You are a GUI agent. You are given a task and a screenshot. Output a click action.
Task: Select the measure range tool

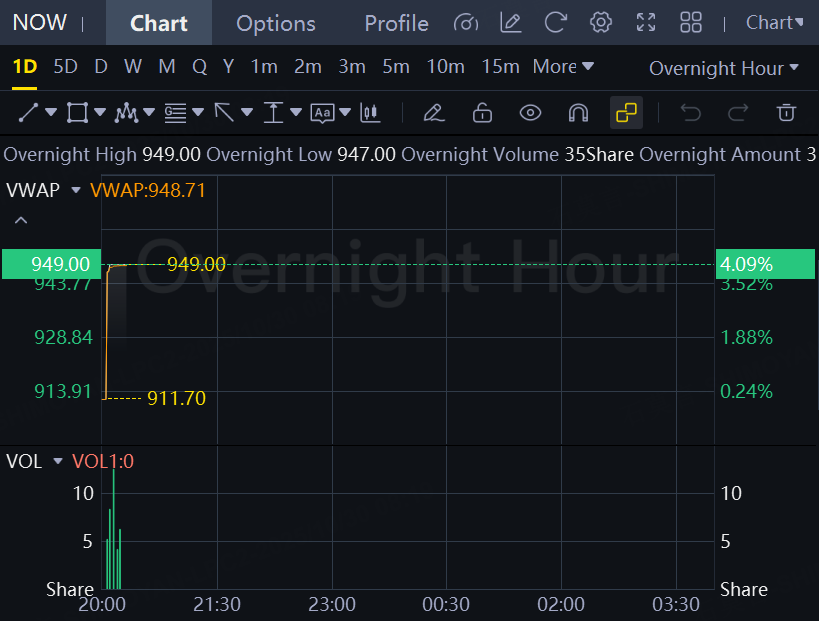(273, 113)
